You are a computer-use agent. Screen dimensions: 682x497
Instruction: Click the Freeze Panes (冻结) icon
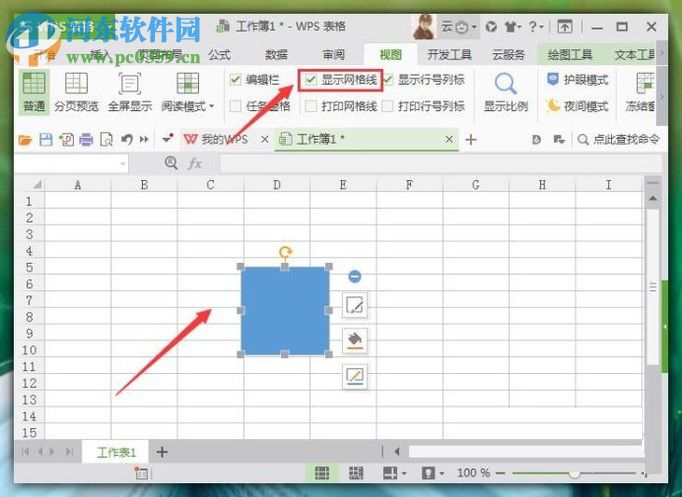(x=645, y=83)
